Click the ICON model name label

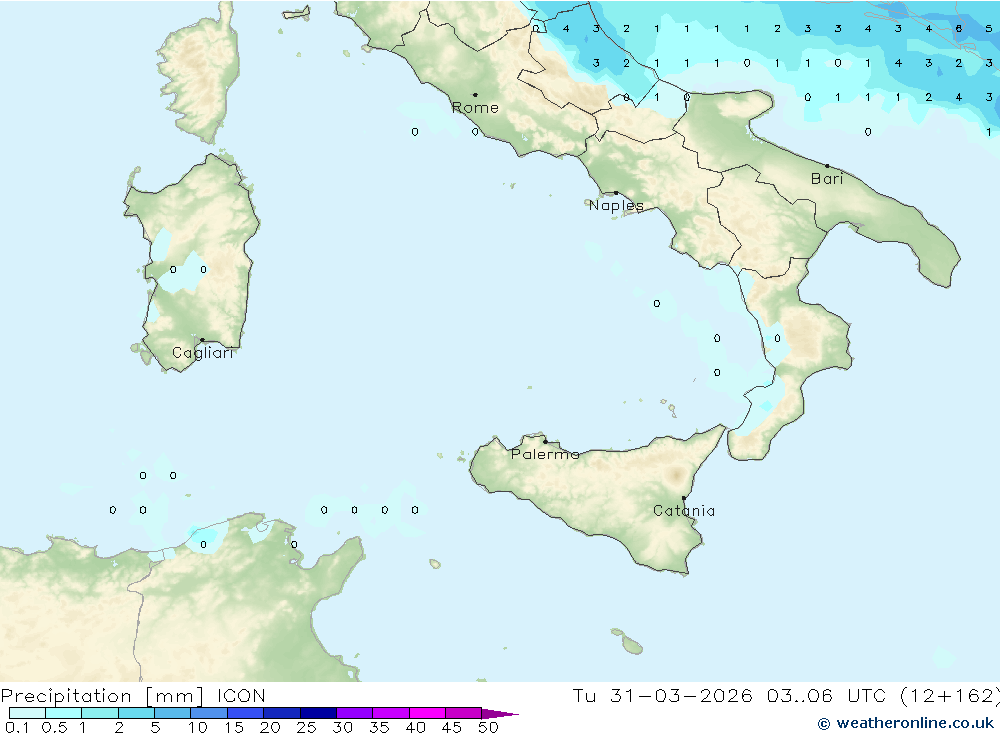click(241, 696)
